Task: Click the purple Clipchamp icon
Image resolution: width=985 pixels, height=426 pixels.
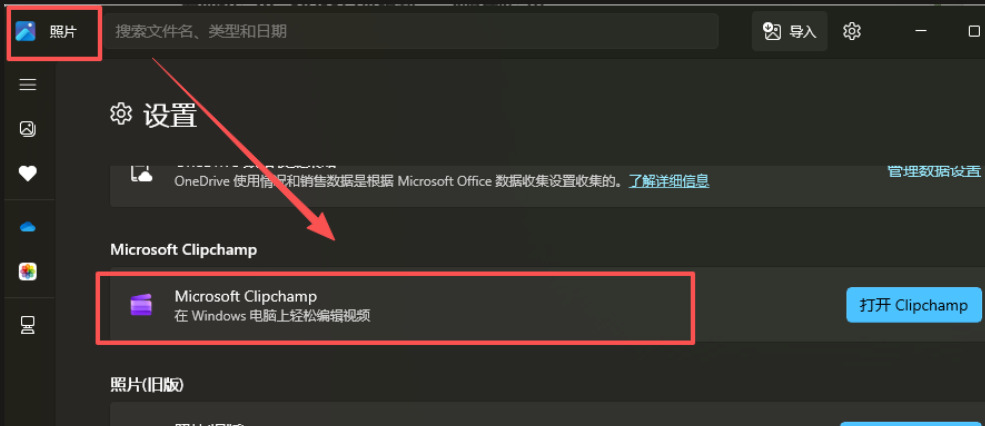Action: click(x=141, y=305)
